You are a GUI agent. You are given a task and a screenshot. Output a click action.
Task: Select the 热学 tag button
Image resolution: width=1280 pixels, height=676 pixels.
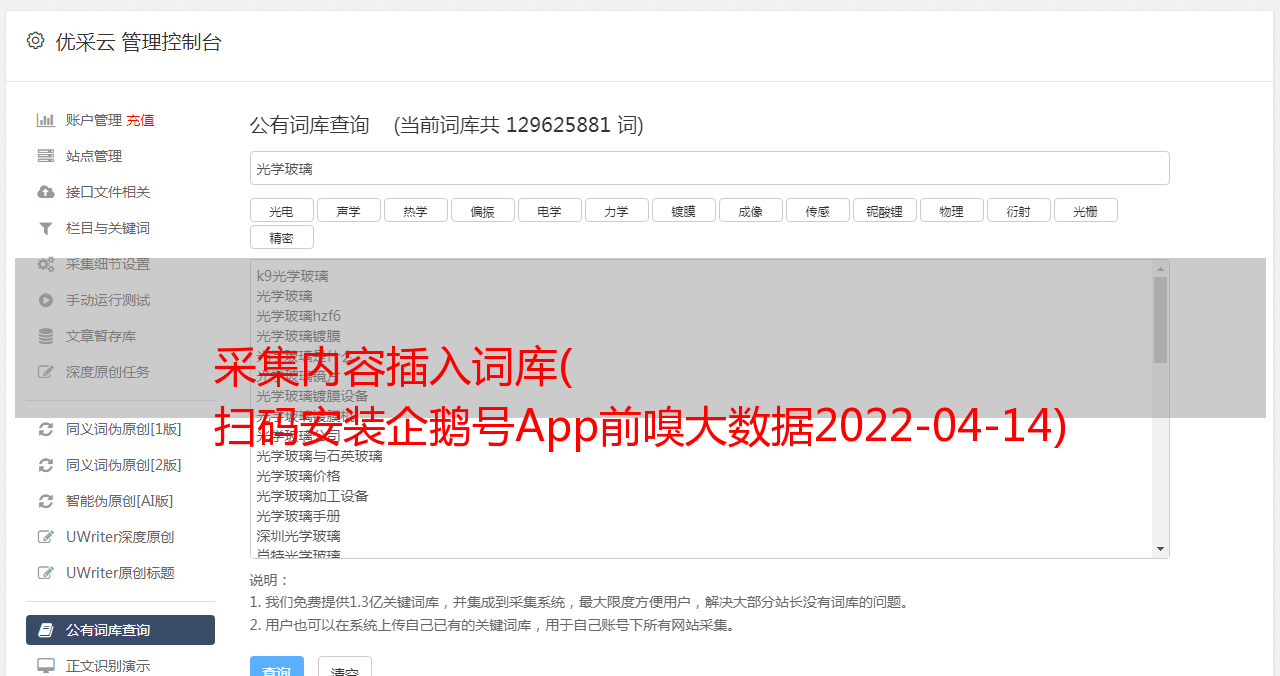tap(415, 210)
